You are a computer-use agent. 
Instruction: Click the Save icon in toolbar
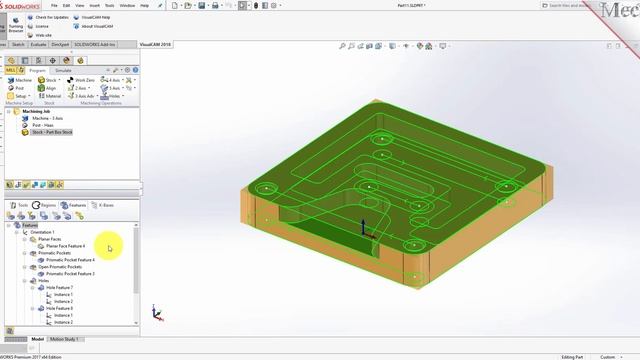pyautogui.click(x=202, y=6)
